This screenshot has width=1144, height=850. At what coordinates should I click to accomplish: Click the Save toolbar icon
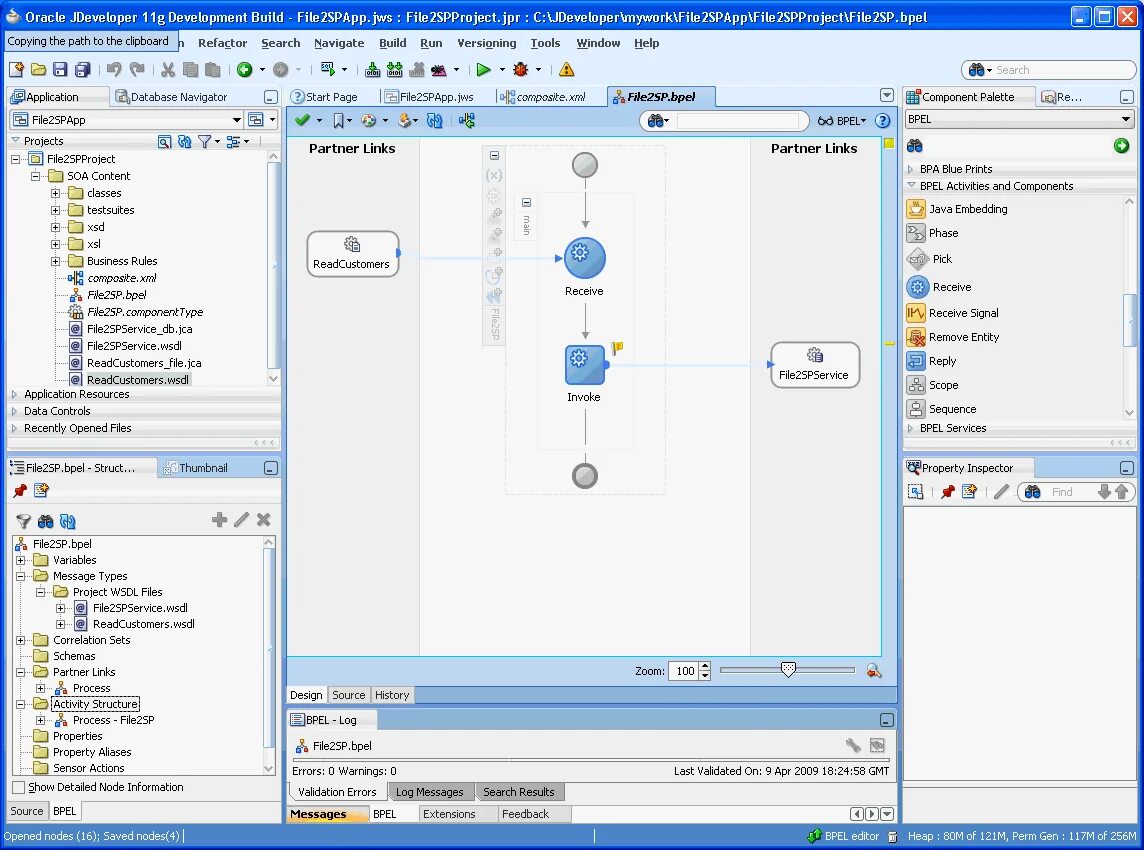click(61, 69)
